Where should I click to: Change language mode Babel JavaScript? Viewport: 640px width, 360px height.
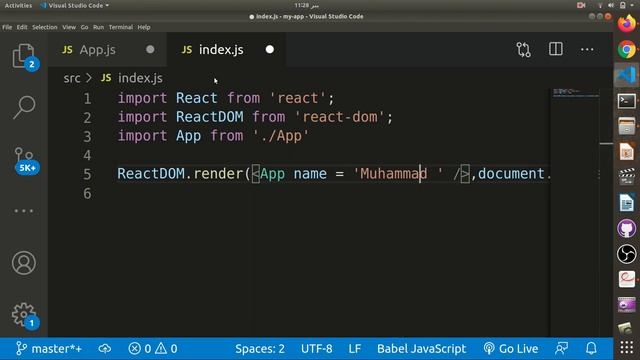[x=421, y=349]
